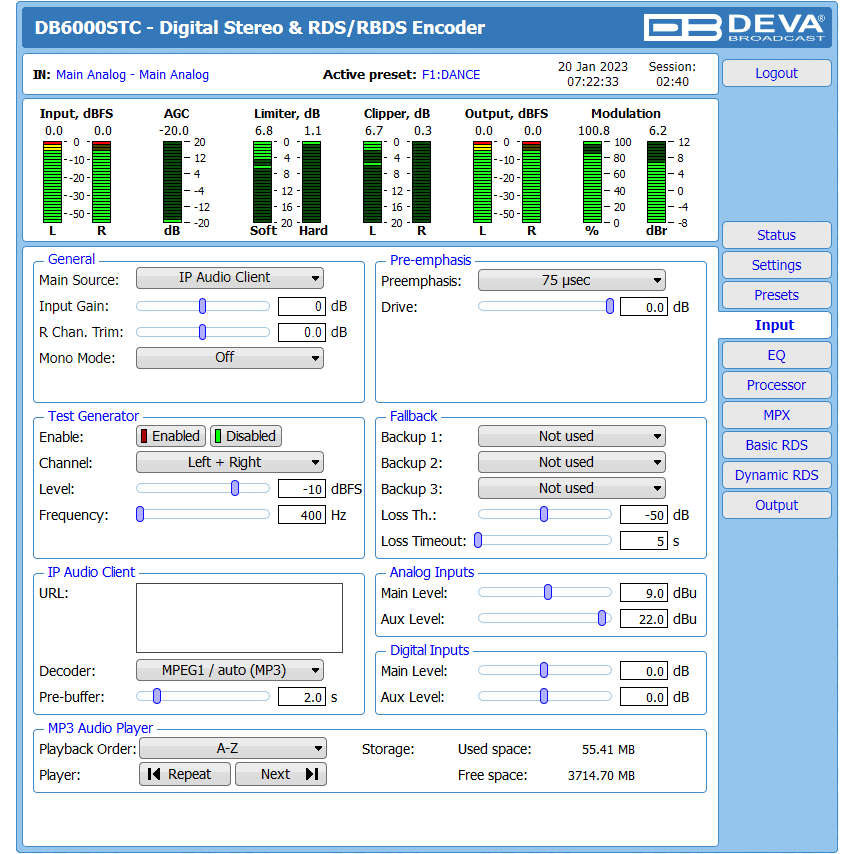Open the Basic RDS tab
Screen dimensions: 854x854
776,445
